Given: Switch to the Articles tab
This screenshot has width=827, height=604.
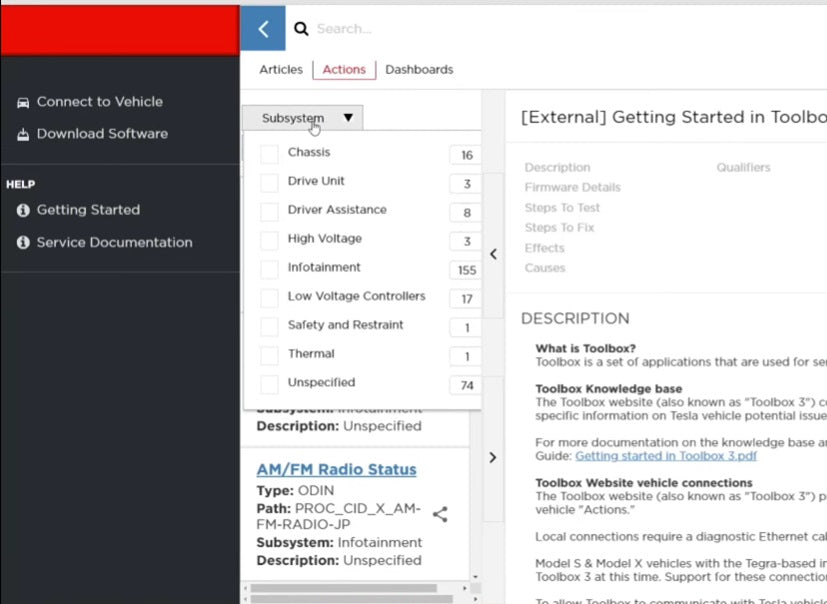Looking at the screenshot, I should (x=281, y=70).
